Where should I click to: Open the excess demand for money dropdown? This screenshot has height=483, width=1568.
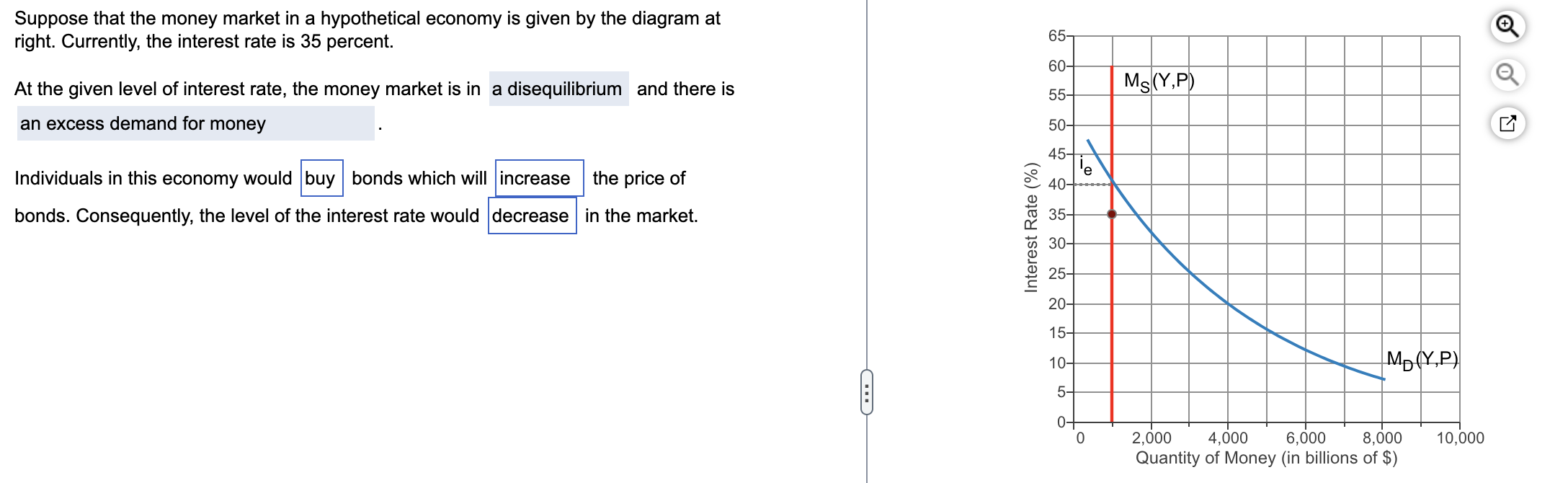click(195, 123)
